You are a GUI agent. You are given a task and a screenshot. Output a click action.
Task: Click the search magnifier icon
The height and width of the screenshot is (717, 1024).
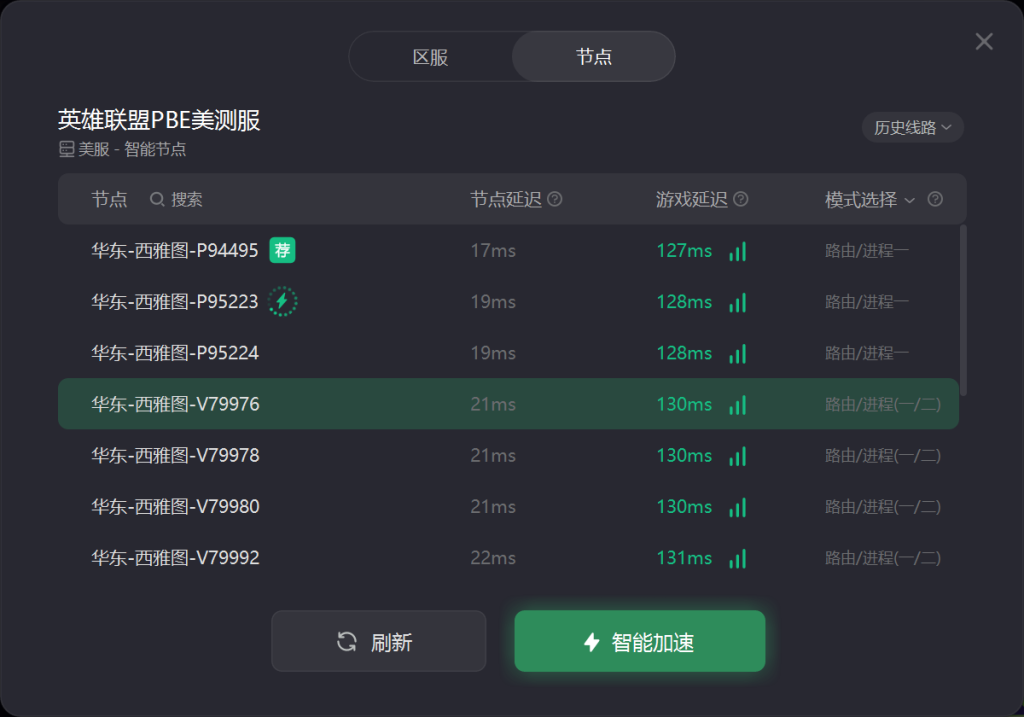click(157, 199)
